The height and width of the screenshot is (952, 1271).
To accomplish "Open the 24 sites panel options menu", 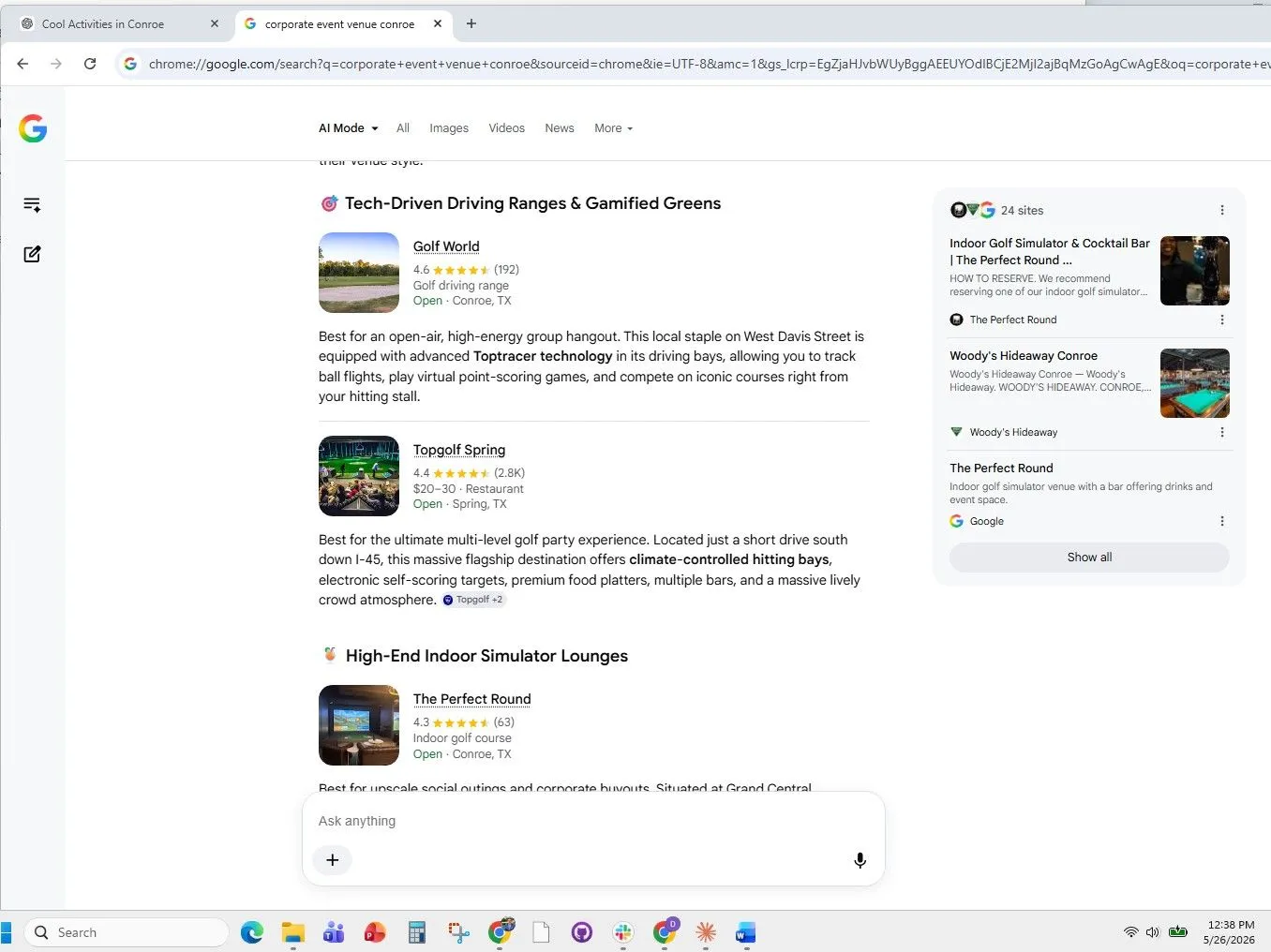I will [1221, 210].
